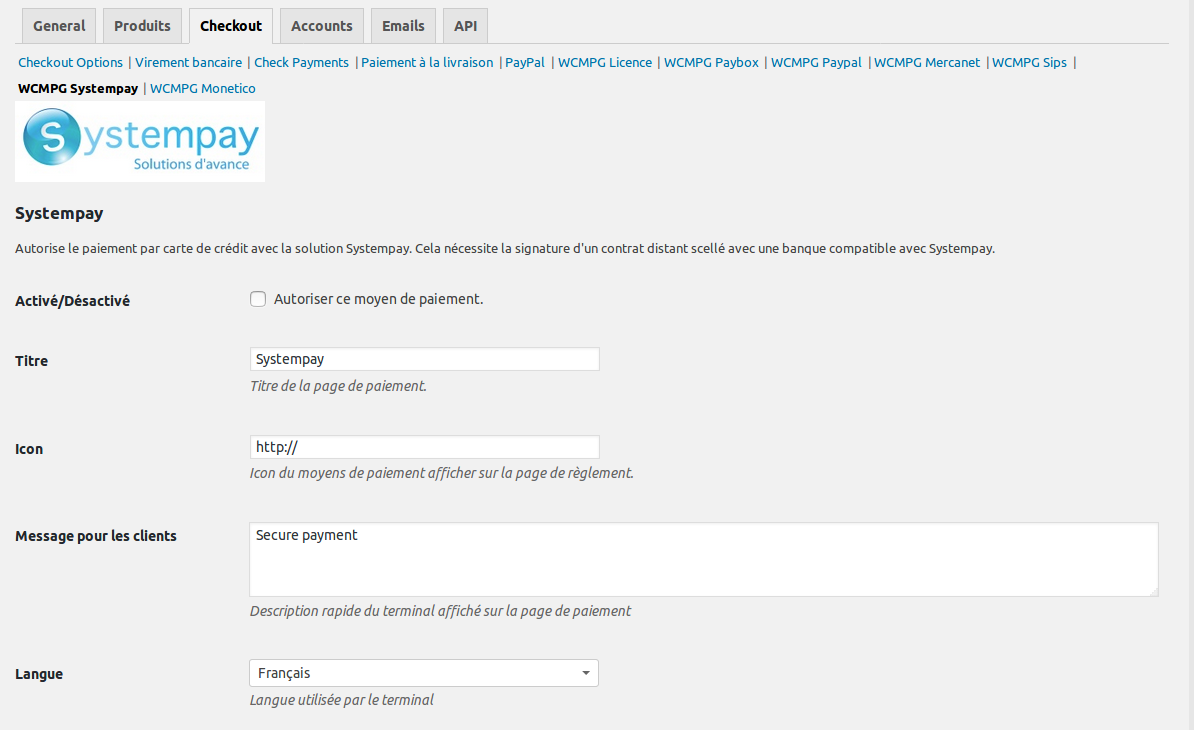The image size is (1194, 730).
Task: Open the General settings tab
Action: (59, 26)
